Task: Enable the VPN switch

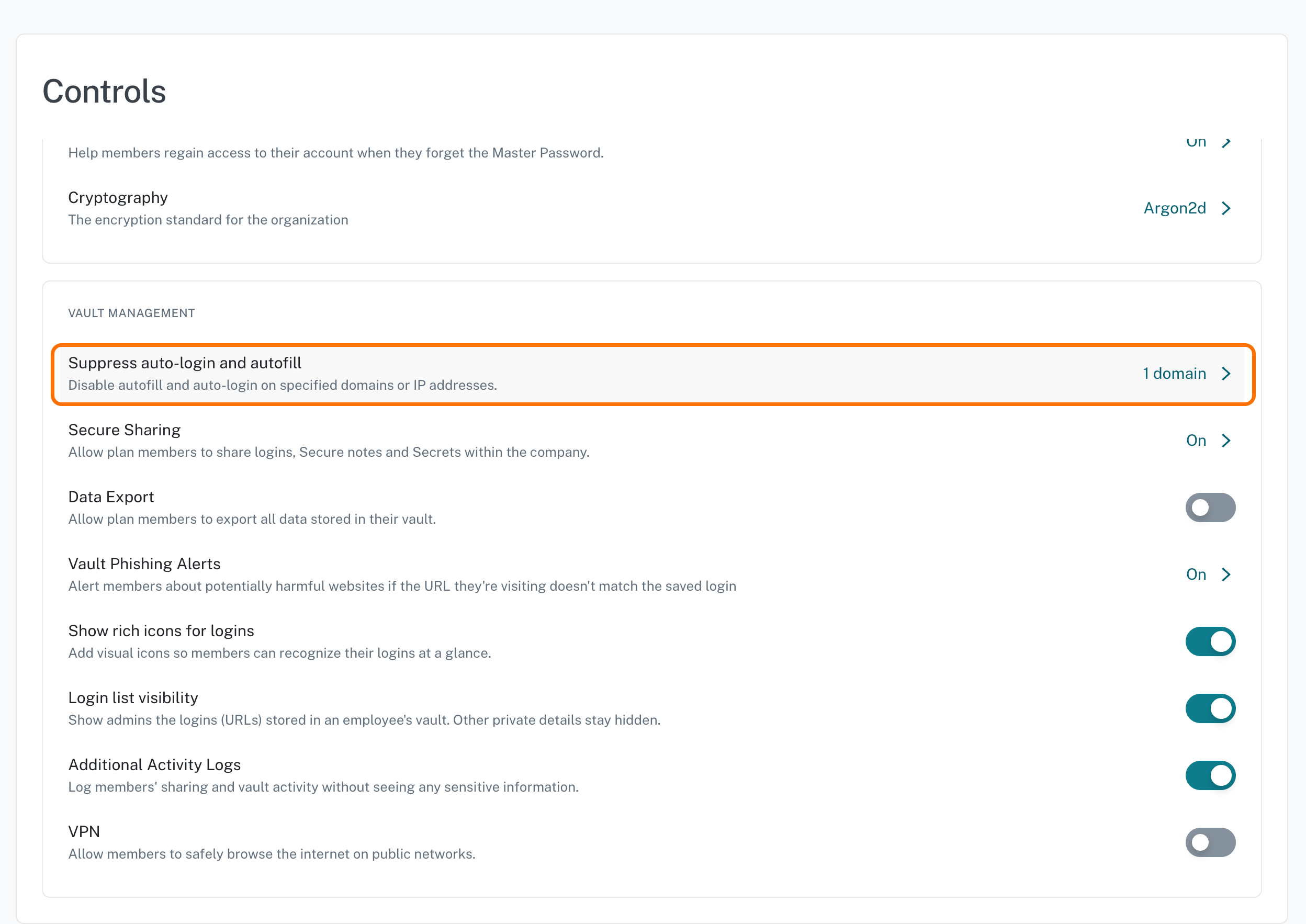Action: 1210,842
